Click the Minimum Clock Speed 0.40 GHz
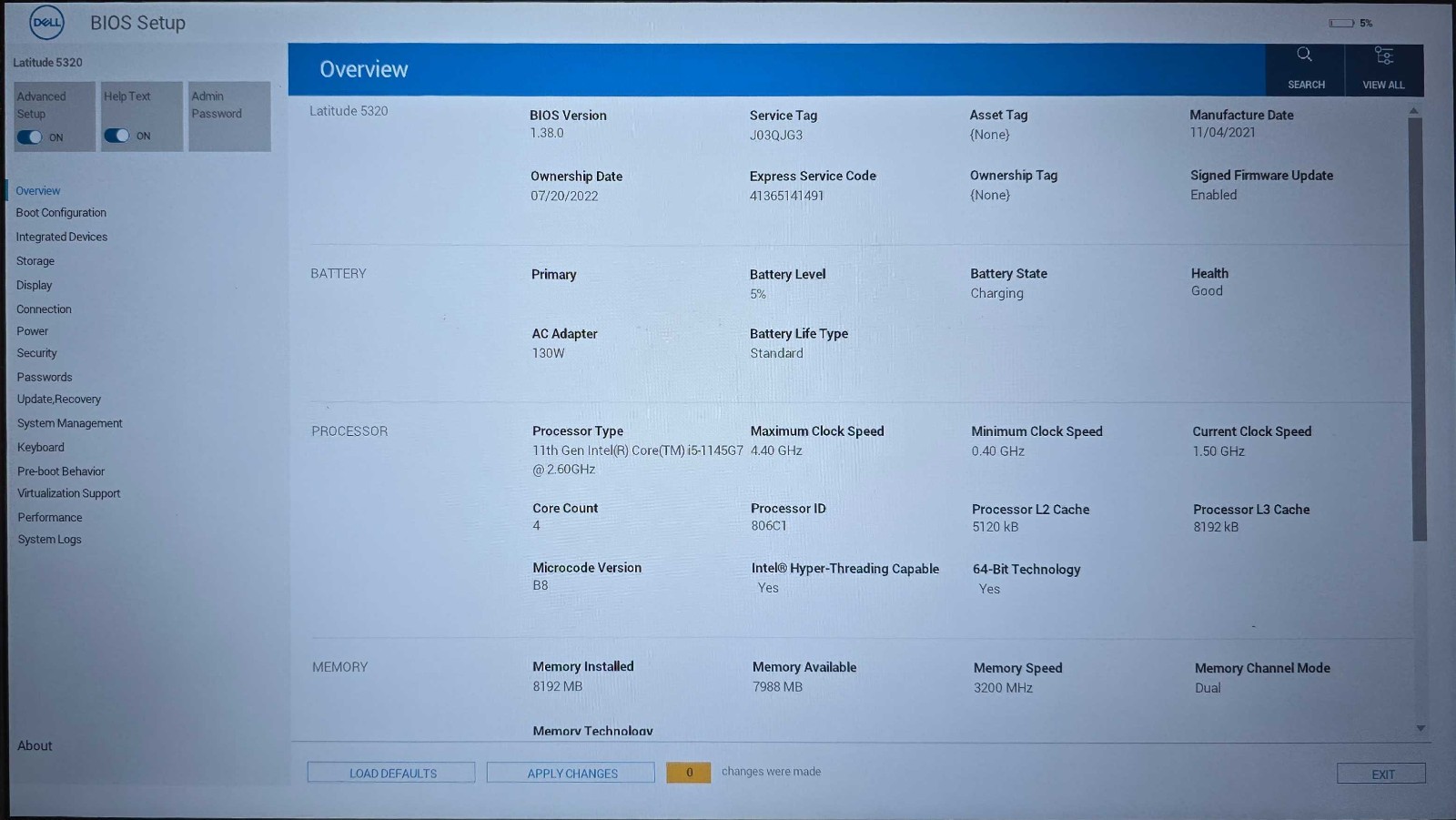 pyautogui.click(x=998, y=451)
